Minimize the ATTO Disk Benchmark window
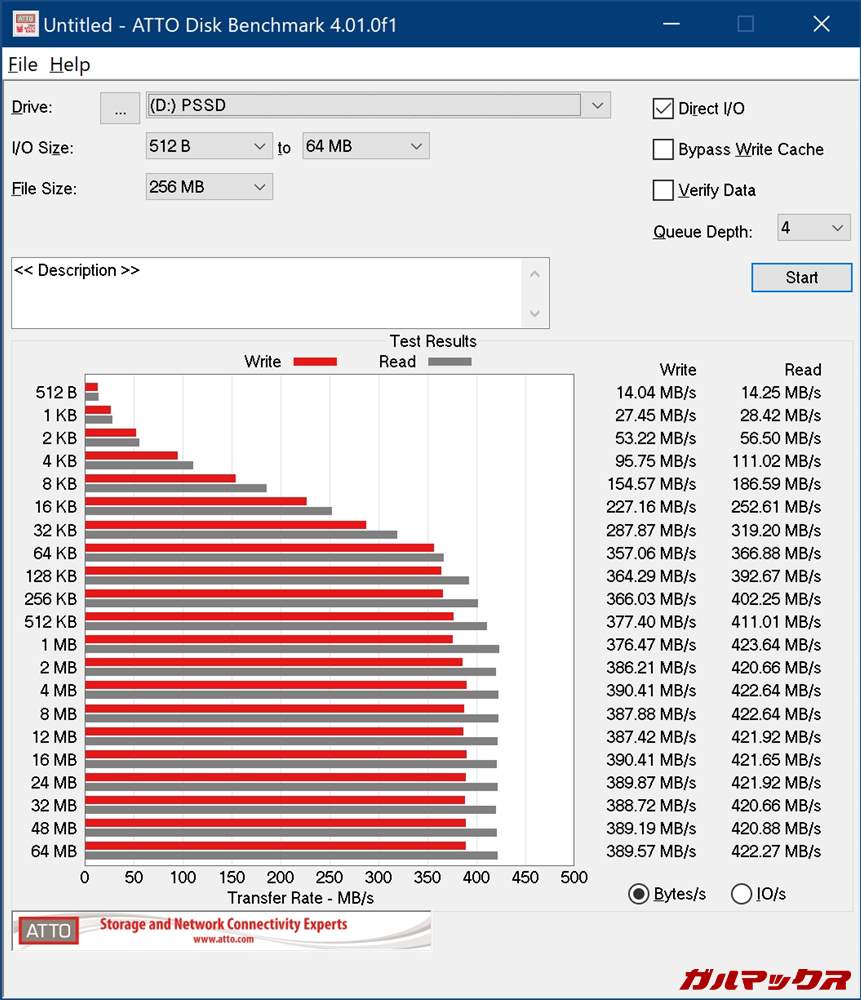 pyautogui.click(x=669, y=24)
